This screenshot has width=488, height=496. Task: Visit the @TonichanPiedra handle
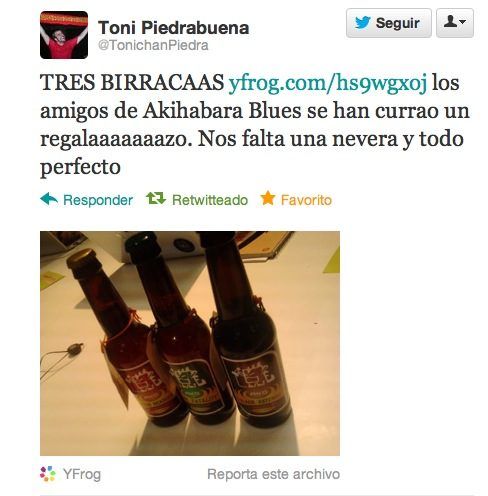pos(153,45)
